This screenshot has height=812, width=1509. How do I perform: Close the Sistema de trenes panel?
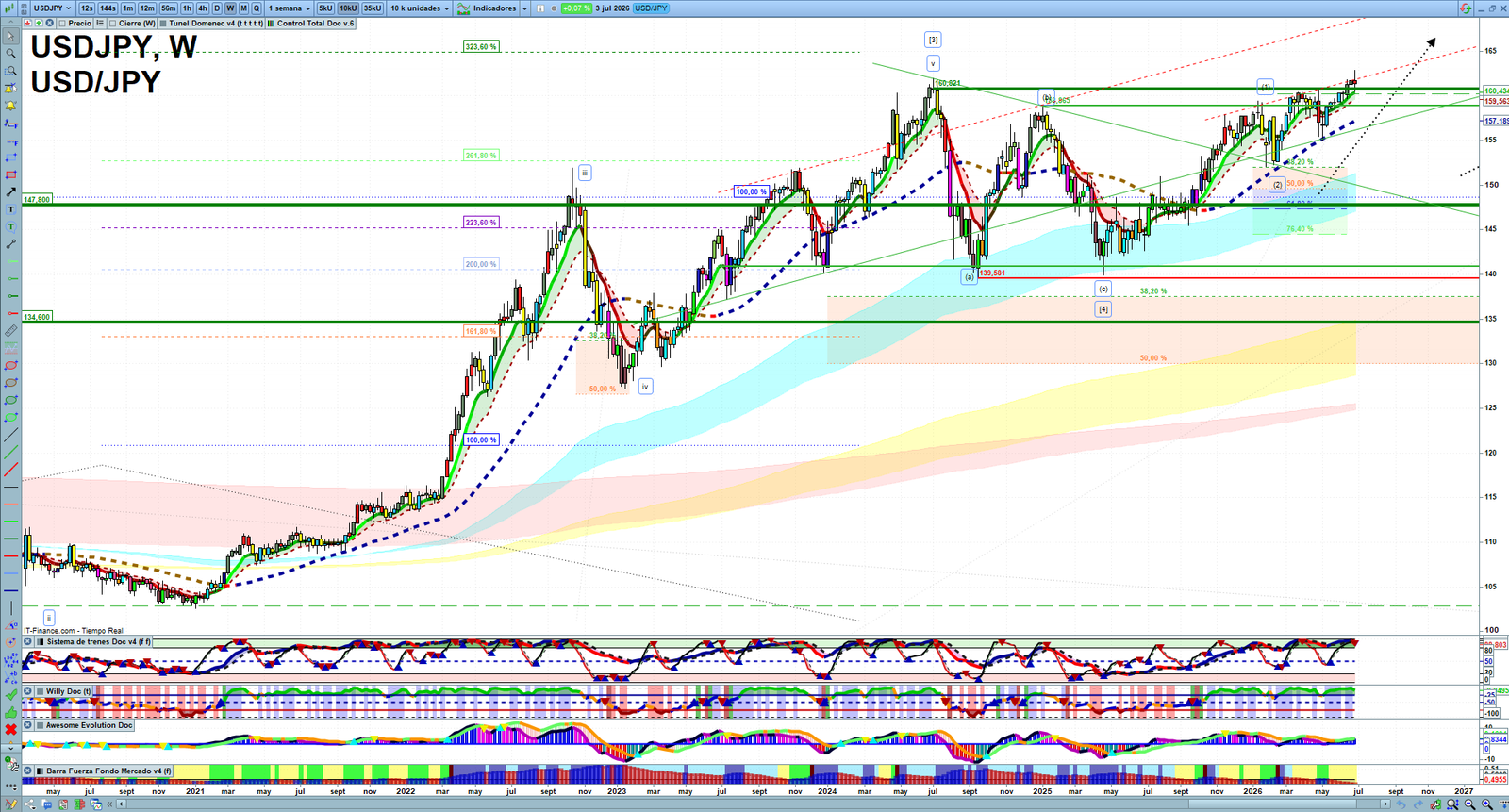click(x=27, y=641)
